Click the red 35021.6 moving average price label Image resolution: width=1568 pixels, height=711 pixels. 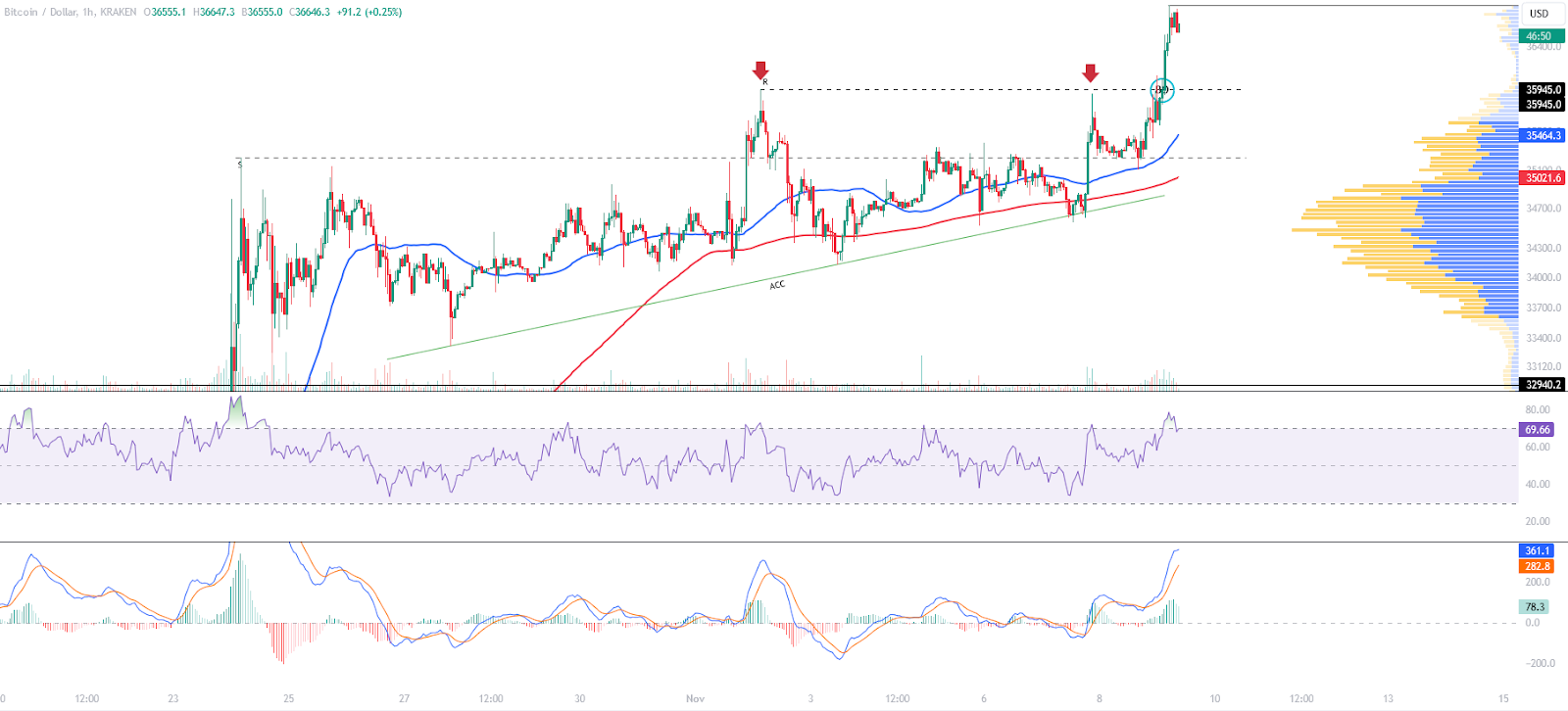point(1543,178)
